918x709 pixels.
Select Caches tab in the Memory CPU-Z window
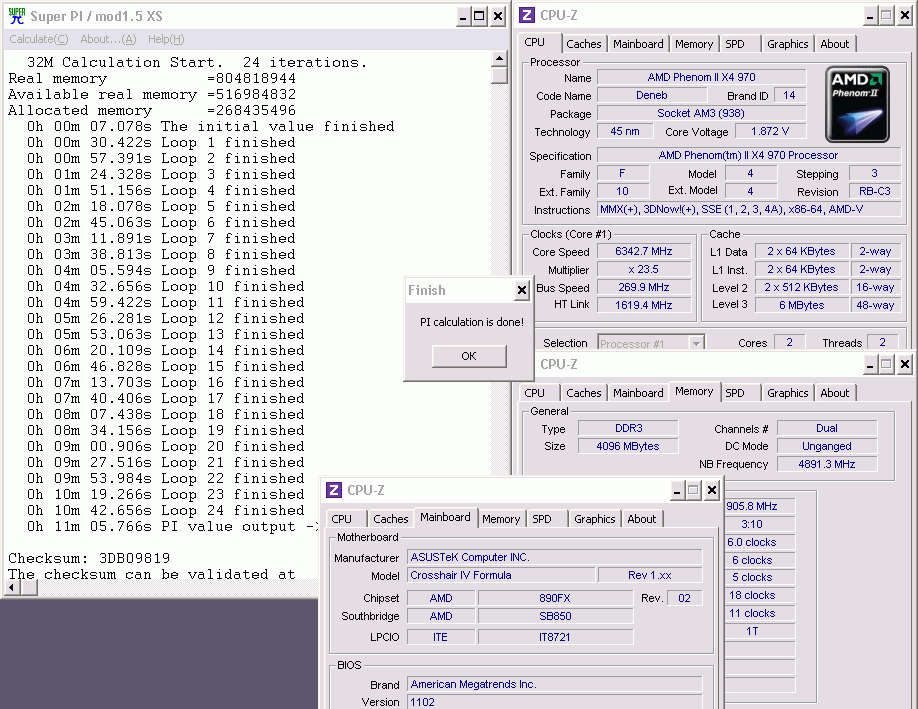583,393
